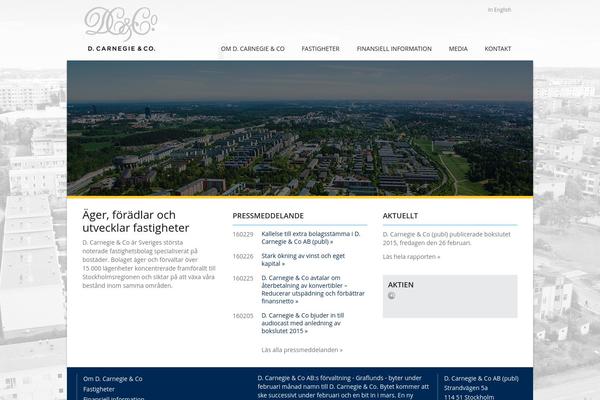Click footer link Fastigheter
The height and width of the screenshot is (400, 600).
click(99, 389)
